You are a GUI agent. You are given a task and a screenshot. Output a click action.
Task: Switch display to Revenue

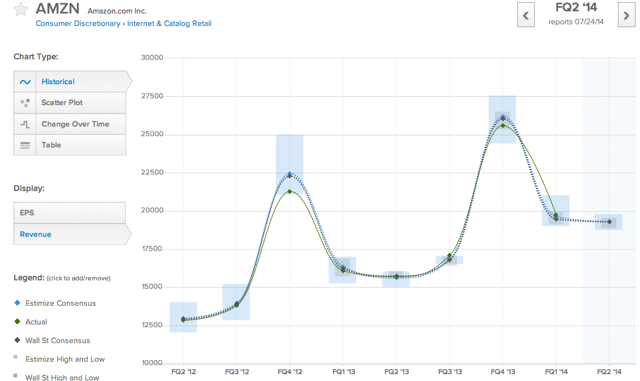(x=72, y=234)
